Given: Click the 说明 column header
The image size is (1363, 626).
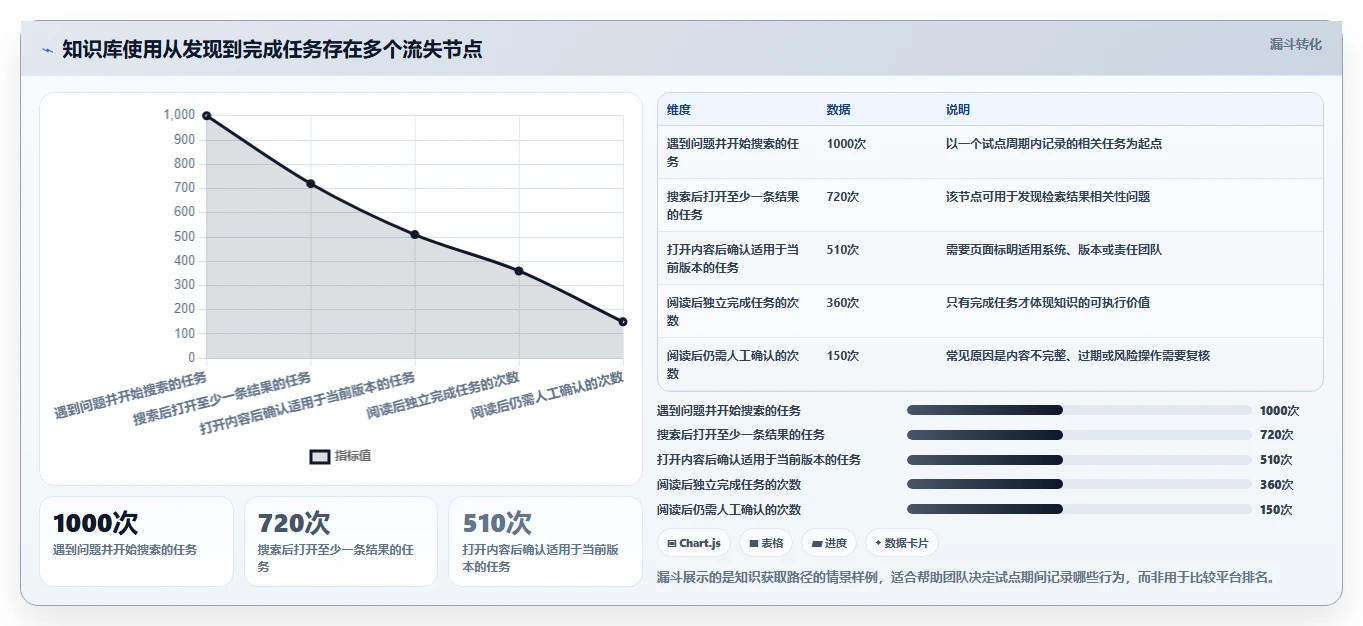Looking at the screenshot, I should click(958, 110).
